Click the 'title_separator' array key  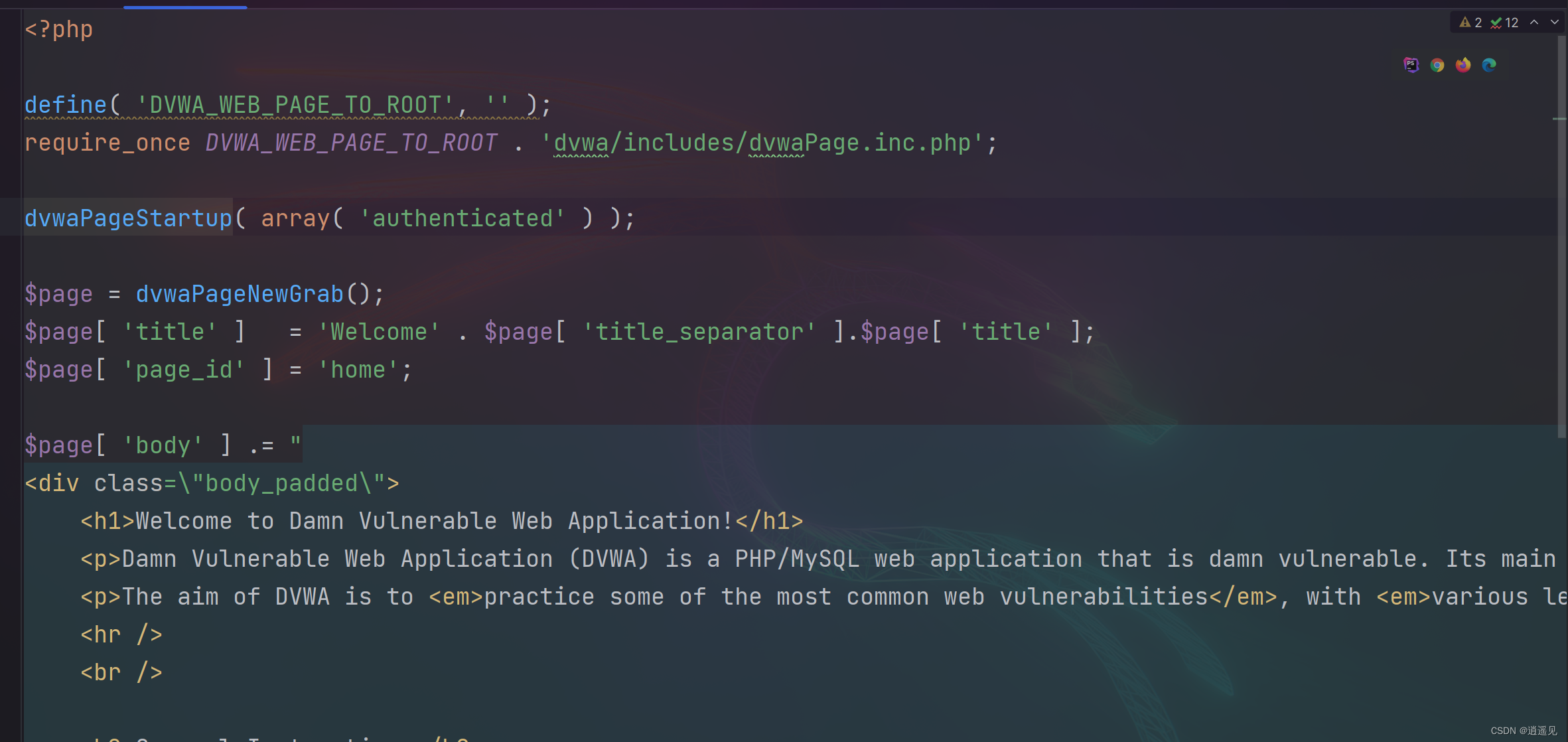pos(699,332)
